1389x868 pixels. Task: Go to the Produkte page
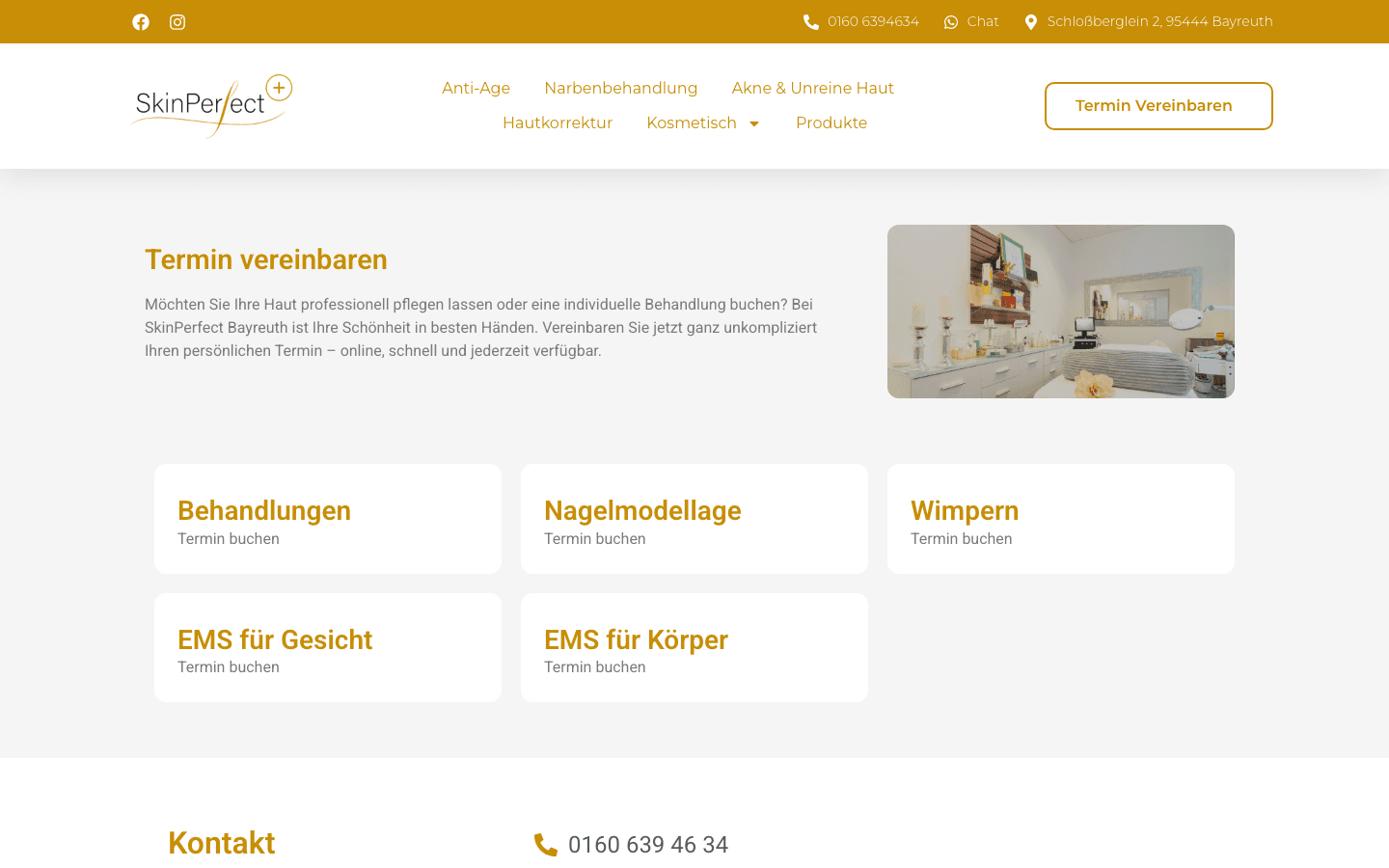[831, 122]
